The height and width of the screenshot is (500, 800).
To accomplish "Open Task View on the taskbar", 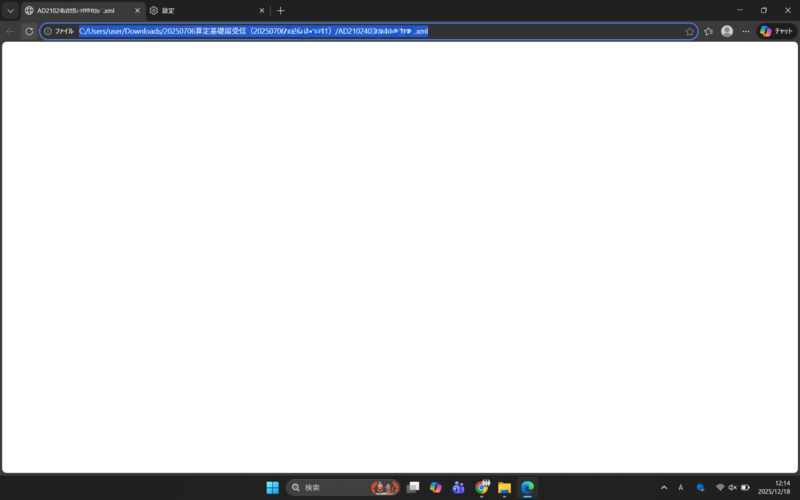I will [x=413, y=487].
